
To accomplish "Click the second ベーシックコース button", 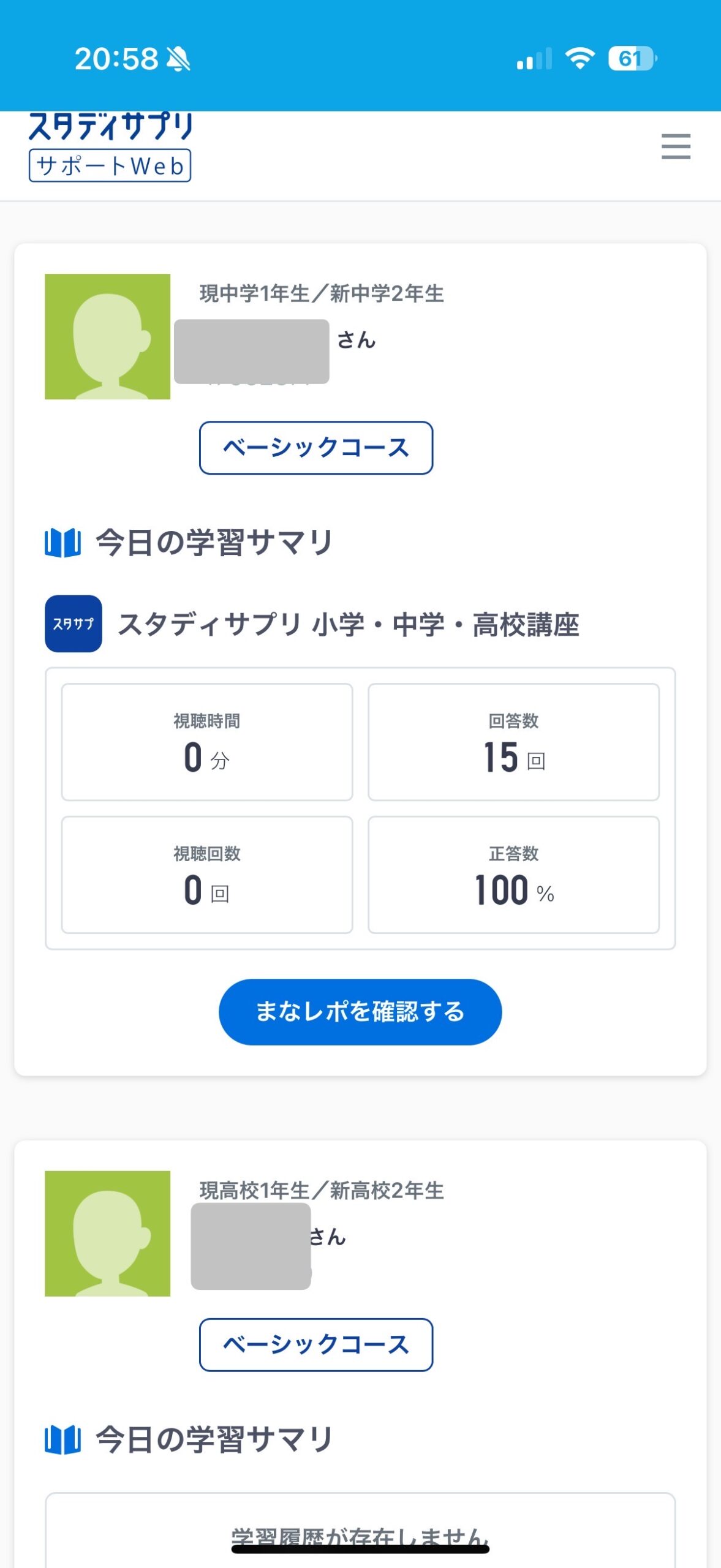I will click(x=316, y=1344).
